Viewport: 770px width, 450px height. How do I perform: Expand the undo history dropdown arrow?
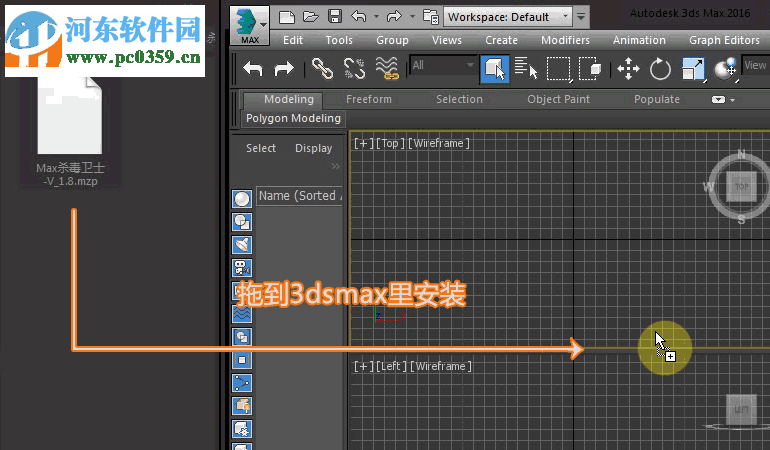pos(375,16)
